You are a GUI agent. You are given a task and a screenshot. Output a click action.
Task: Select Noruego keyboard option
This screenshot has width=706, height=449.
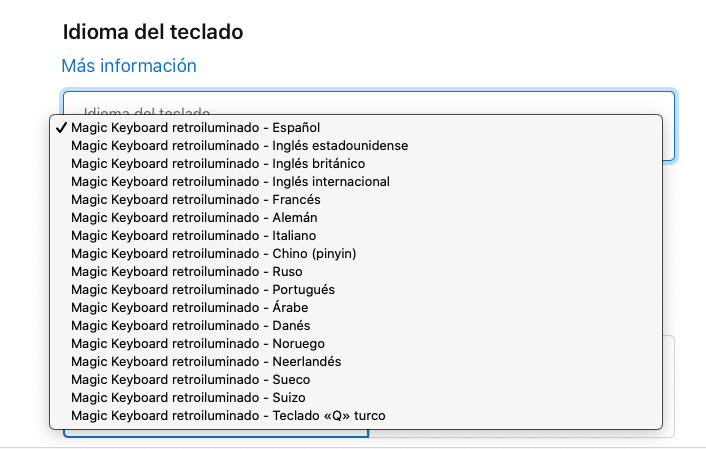pyautogui.click(x=197, y=343)
